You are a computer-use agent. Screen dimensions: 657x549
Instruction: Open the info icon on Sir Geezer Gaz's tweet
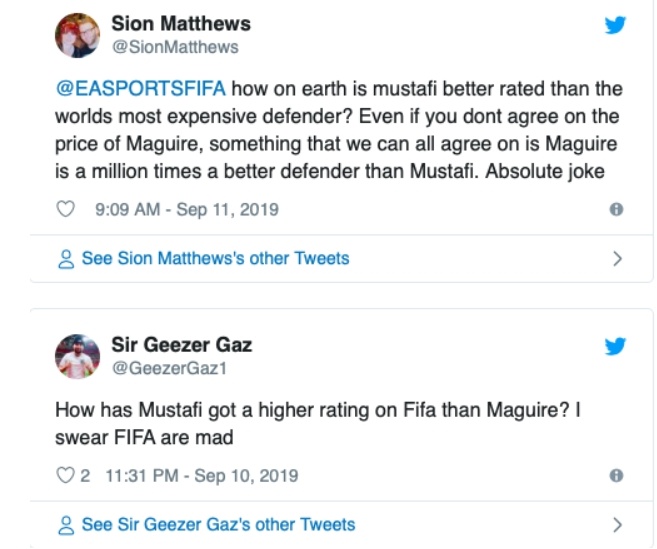616,476
